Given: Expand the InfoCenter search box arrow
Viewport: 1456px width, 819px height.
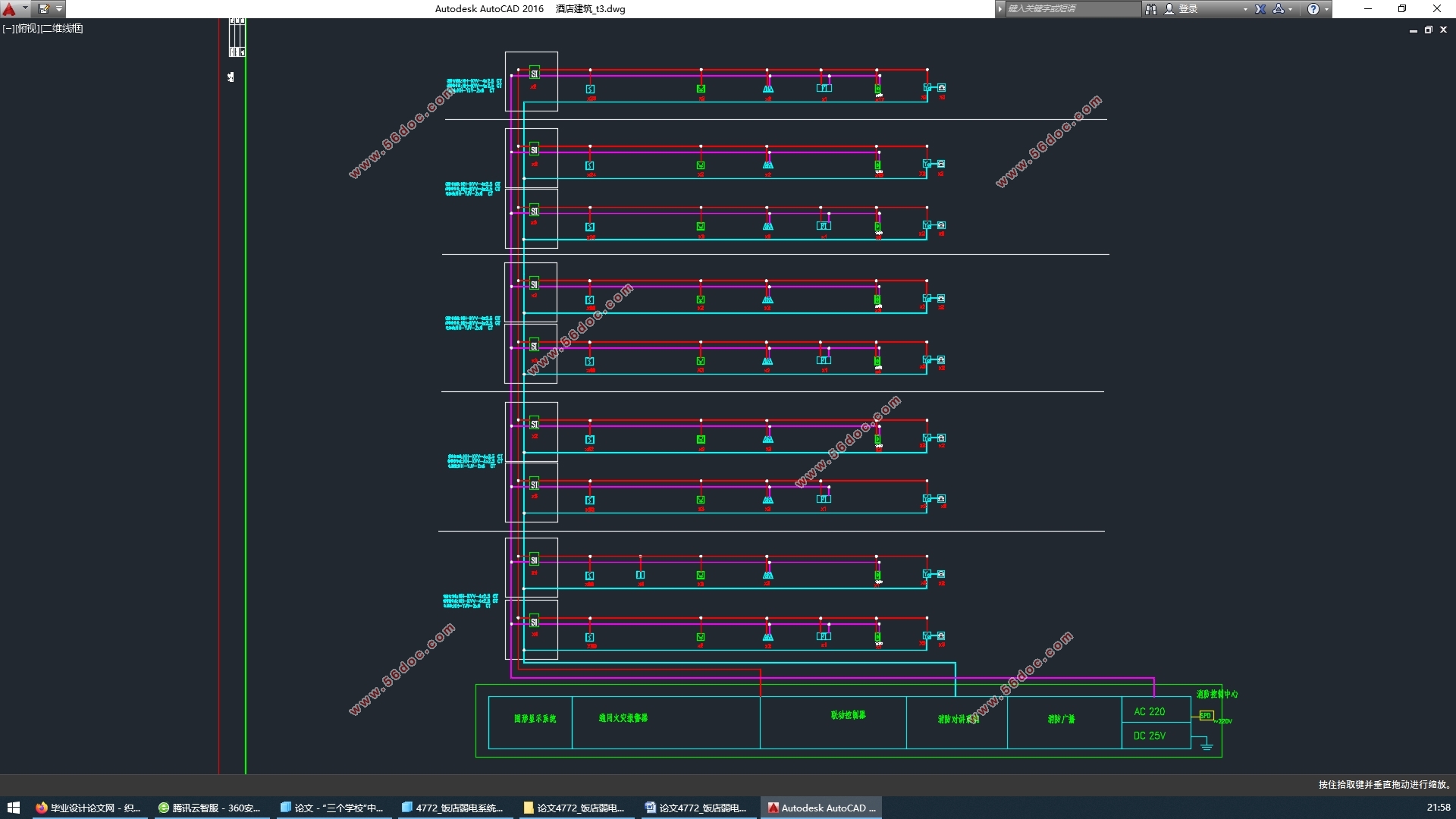Looking at the screenshot, I should (999, 9).
